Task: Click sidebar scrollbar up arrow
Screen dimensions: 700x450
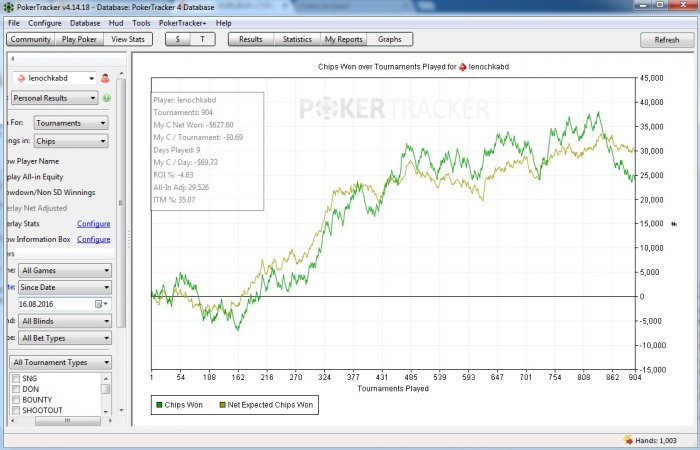Action: pyautogui.click(x=121, y=74)
